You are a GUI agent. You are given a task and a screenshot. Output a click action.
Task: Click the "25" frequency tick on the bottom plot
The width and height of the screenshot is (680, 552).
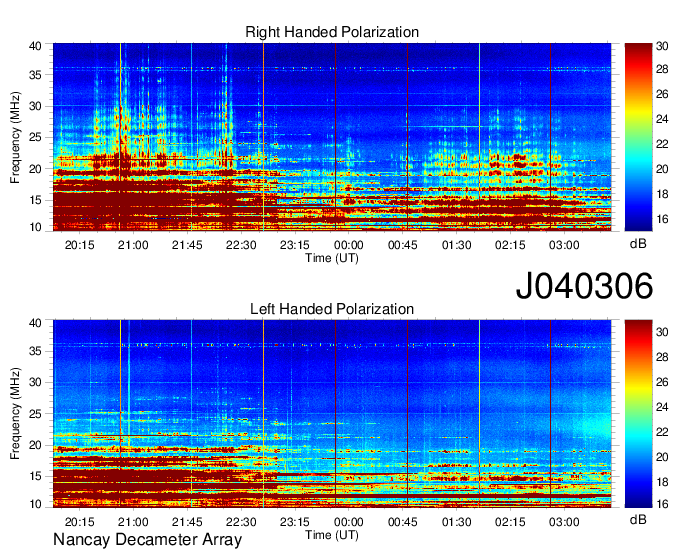(35, 414)
